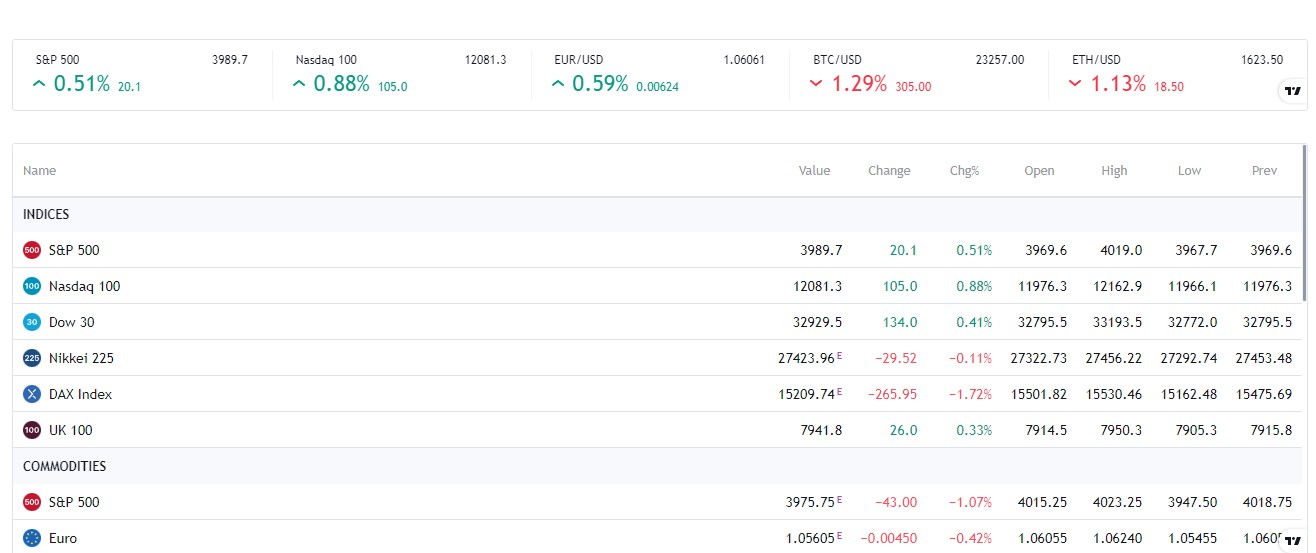Click the Euro flag icon
The width and height of the screenshot is (1316, 553).
[x=32, y=538]
